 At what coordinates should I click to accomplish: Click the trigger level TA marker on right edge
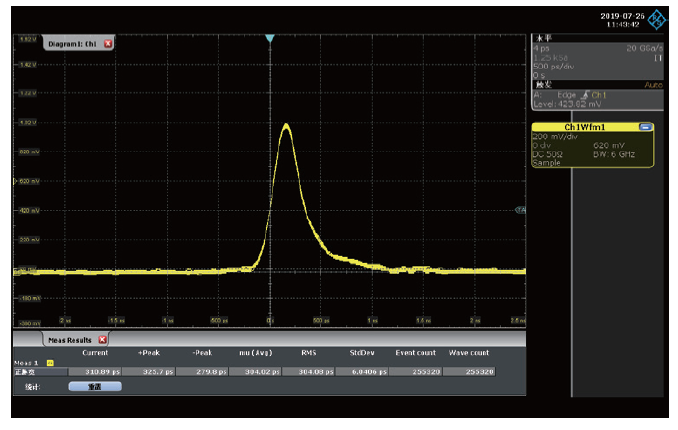520,210
